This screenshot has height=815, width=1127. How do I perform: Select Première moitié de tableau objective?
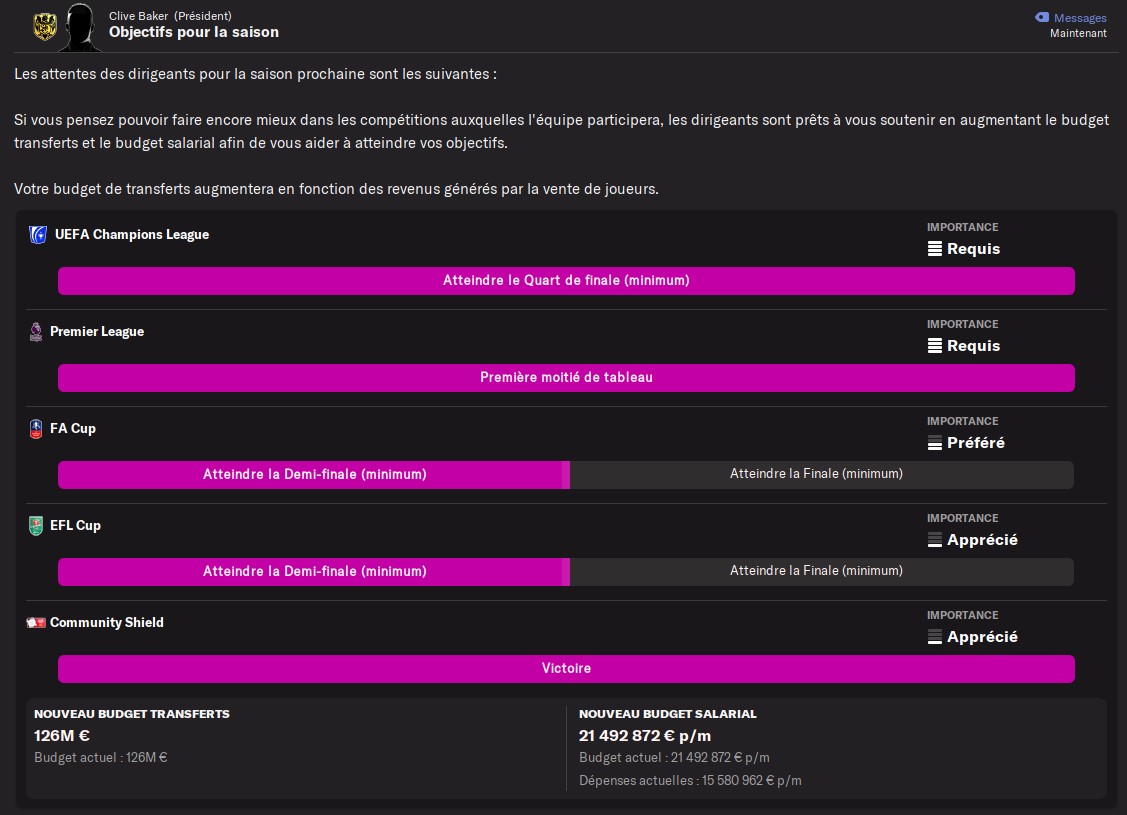566,378
